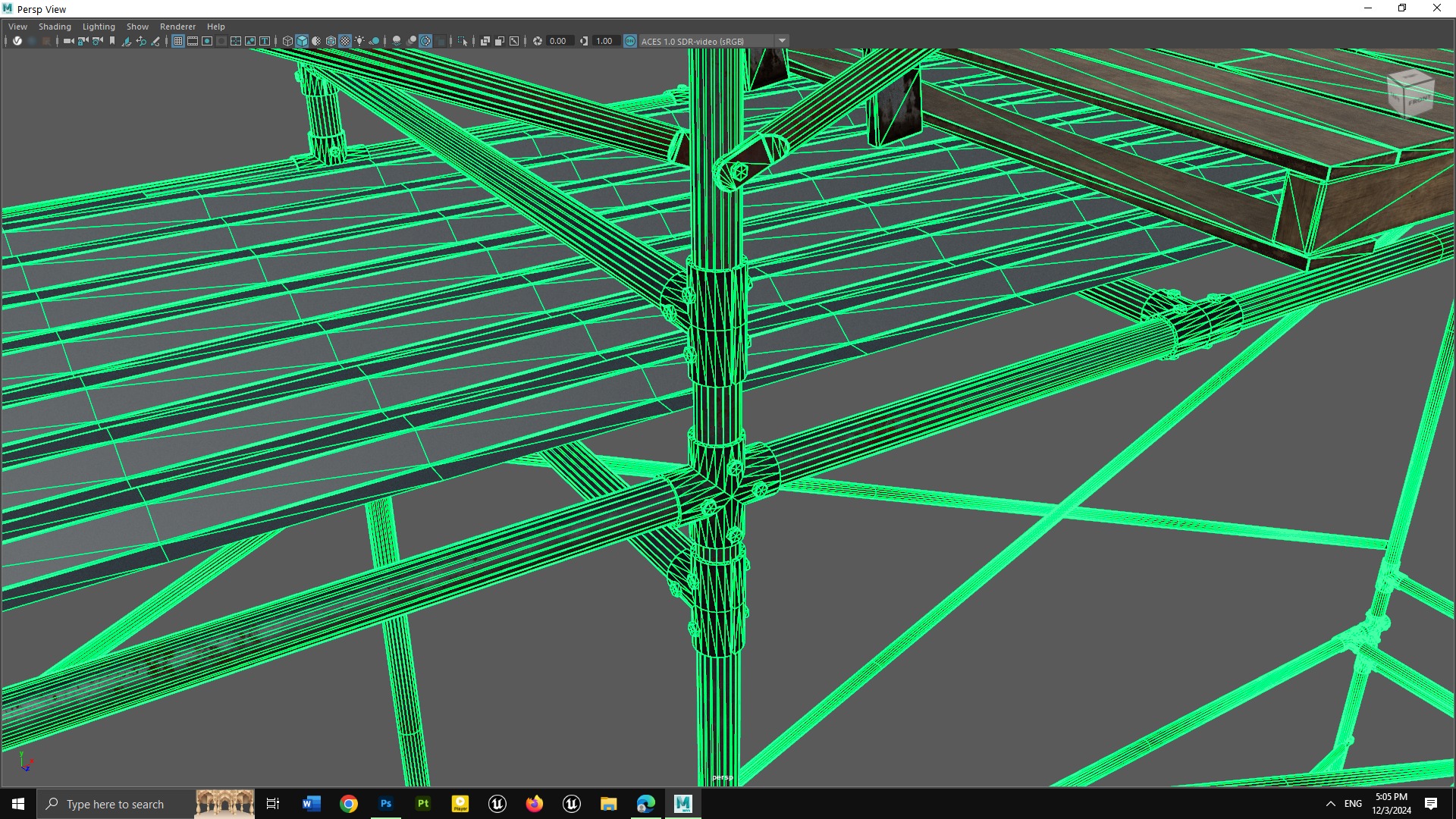
Task: Click the ViewCube in the viewport corner
Action: point(1410,93)
